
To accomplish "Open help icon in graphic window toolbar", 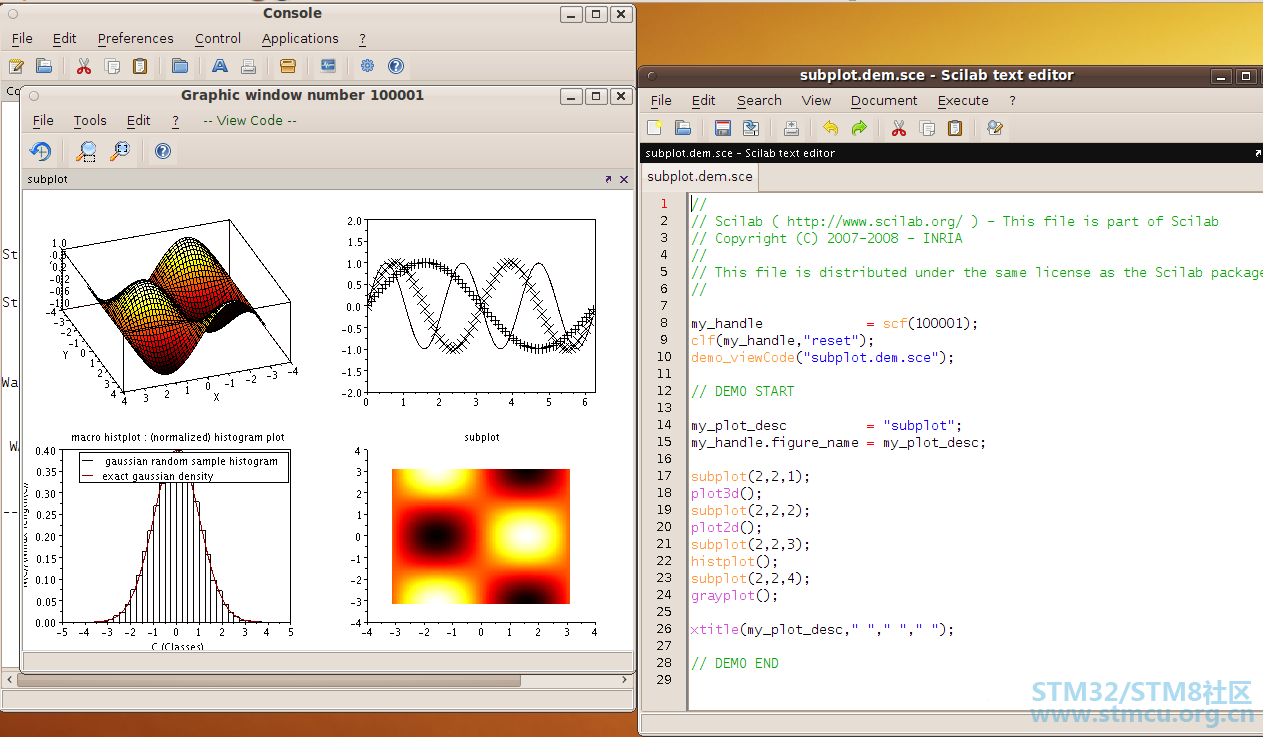I will pyautogui.click(x=163, y=151).
